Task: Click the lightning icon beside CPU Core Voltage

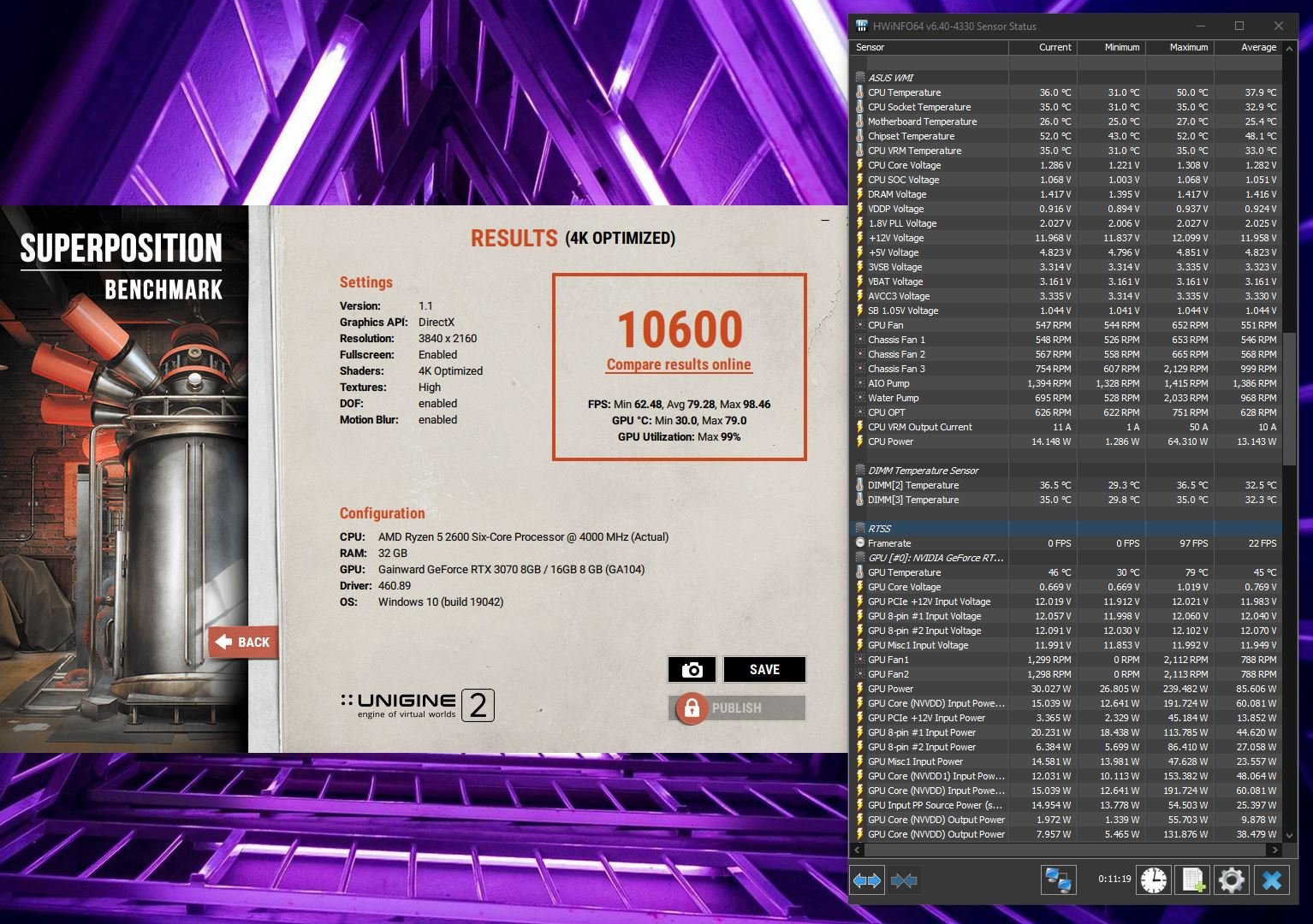Action: [x=860, y=165]
